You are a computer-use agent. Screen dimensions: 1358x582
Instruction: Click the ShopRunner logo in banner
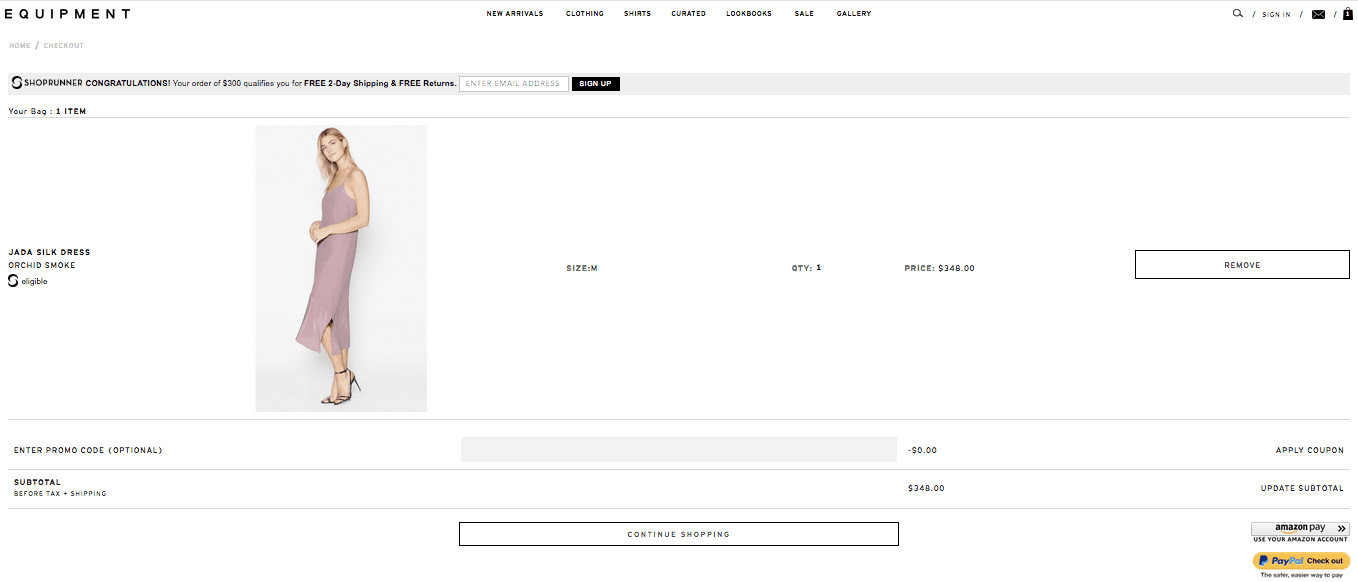[17, 83]
